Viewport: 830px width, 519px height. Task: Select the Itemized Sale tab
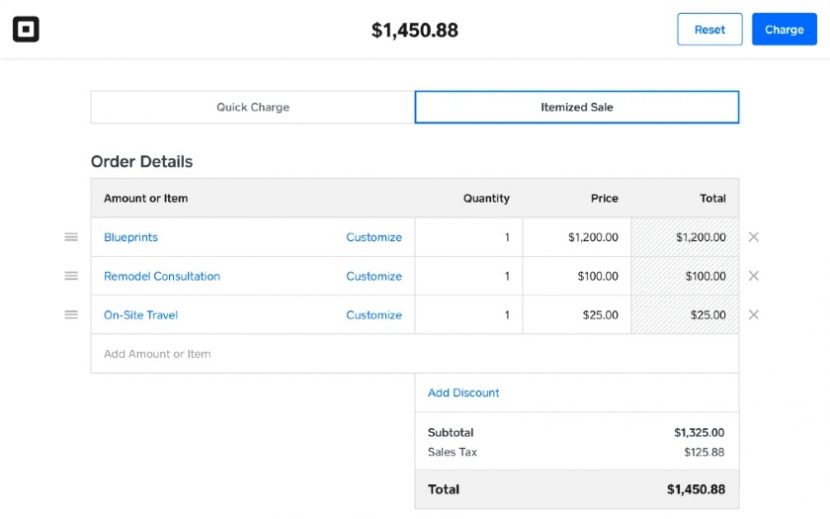[x=577, y=107]
